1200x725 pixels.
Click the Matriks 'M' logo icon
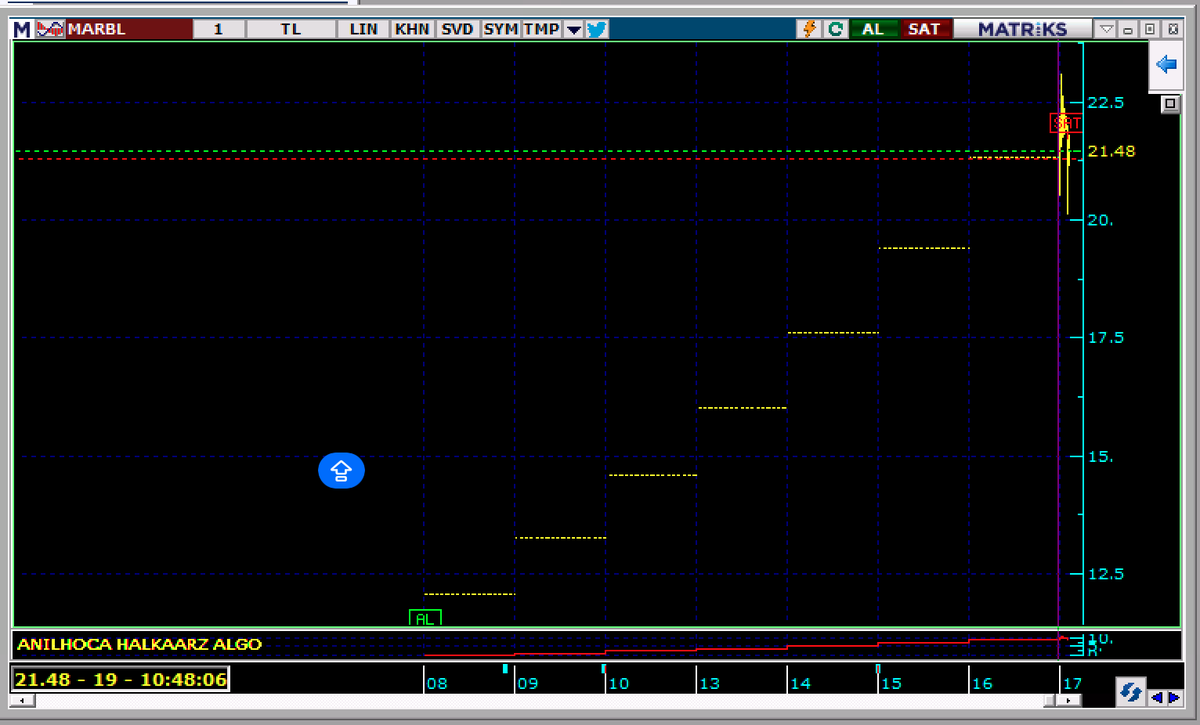(22, 29)
